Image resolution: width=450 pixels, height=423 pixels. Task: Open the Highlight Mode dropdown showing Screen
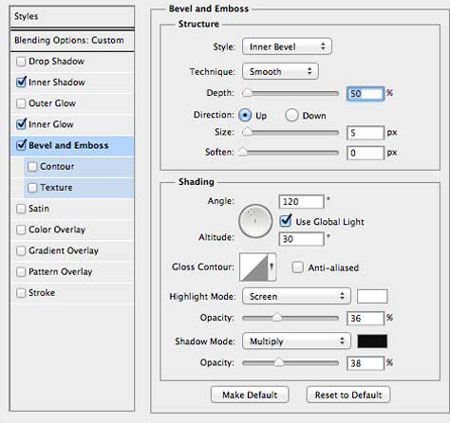tap(296, 296)
